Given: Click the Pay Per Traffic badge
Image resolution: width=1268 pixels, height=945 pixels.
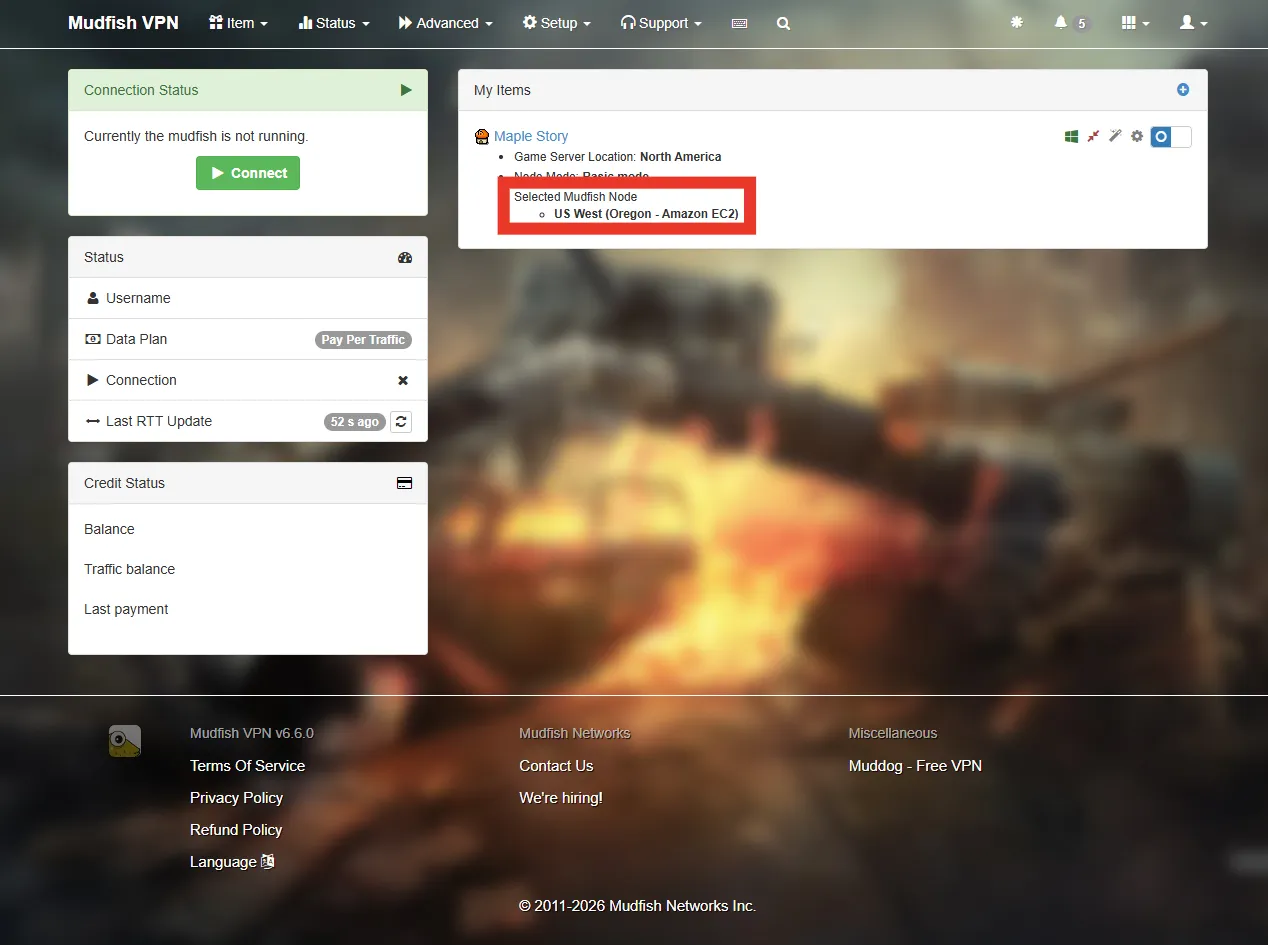Looking at the screenshot, I should [x=363, y=340].
